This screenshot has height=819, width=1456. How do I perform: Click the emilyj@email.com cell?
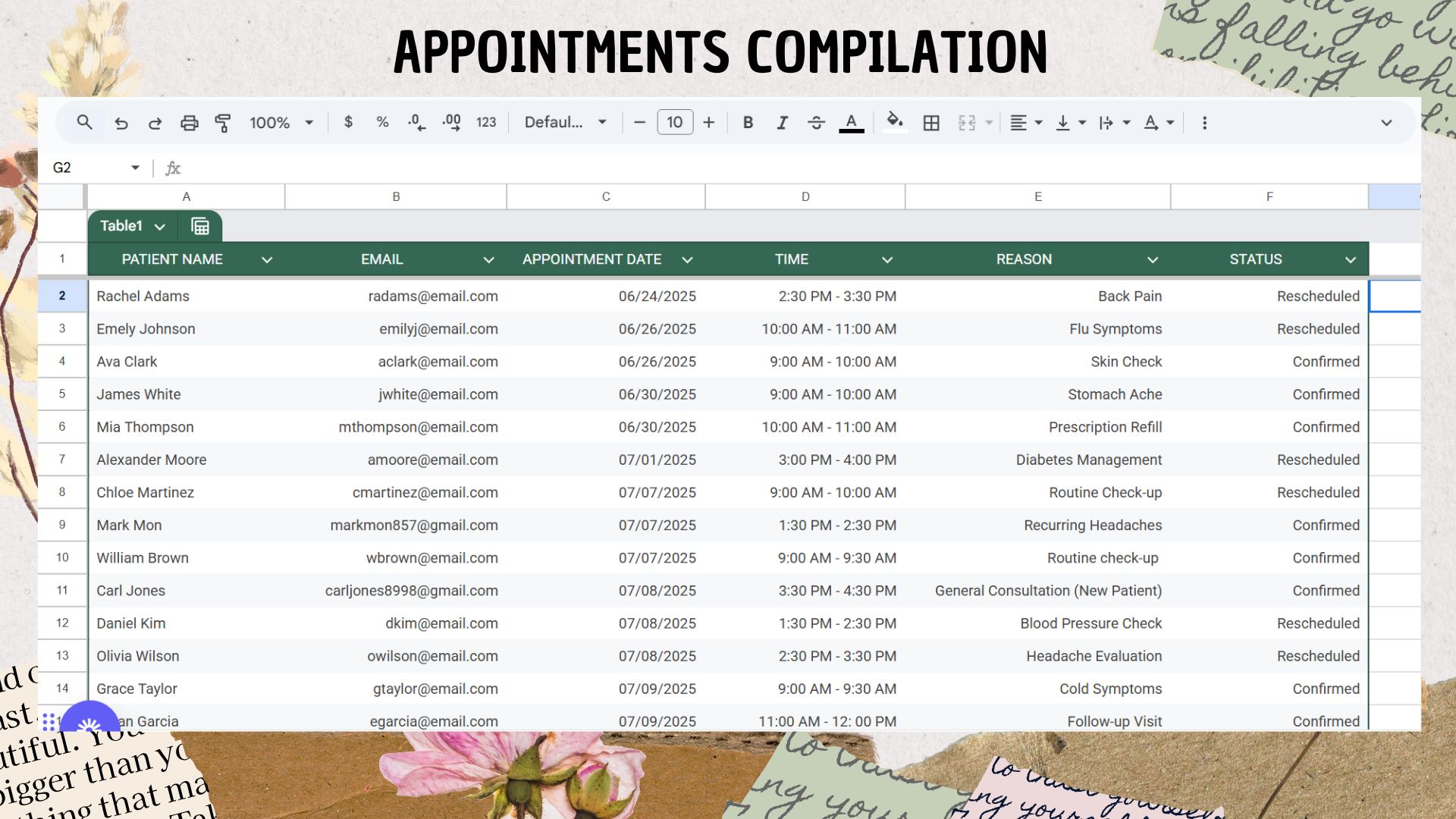[396, 329]
